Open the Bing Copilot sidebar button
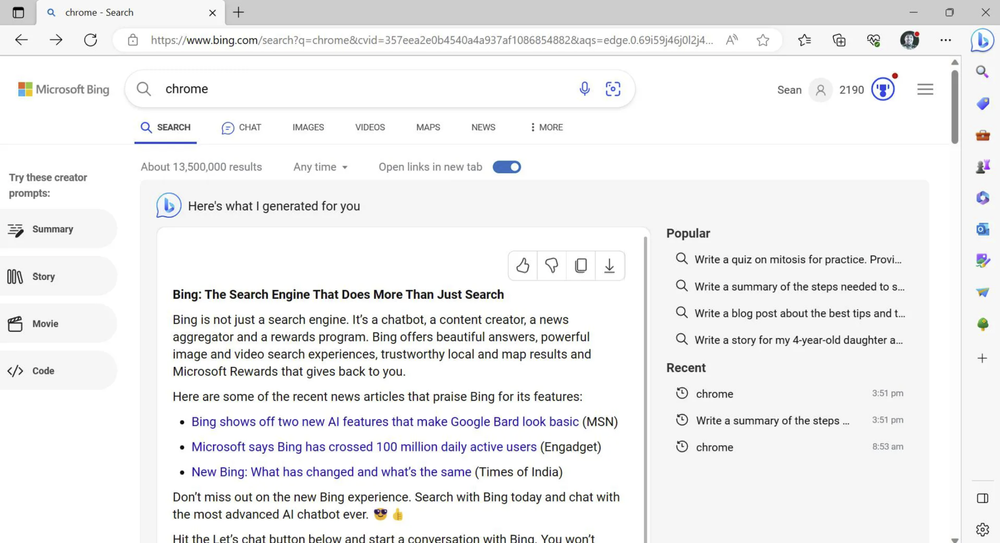The image size is (1000, 543). (982, 40)
